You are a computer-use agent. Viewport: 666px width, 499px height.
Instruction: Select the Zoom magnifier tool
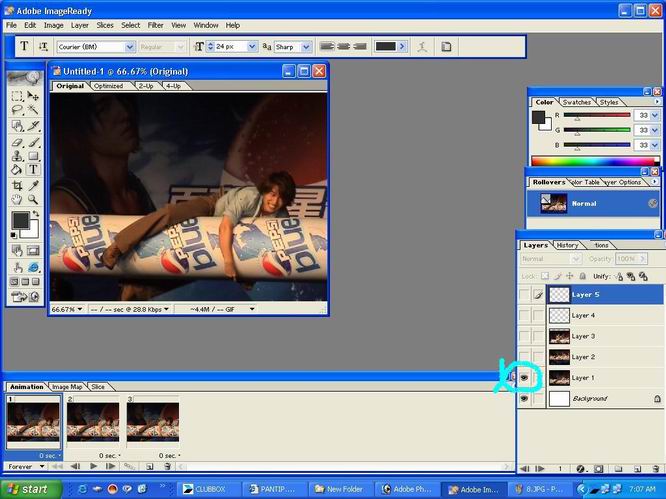pos(33,199)
